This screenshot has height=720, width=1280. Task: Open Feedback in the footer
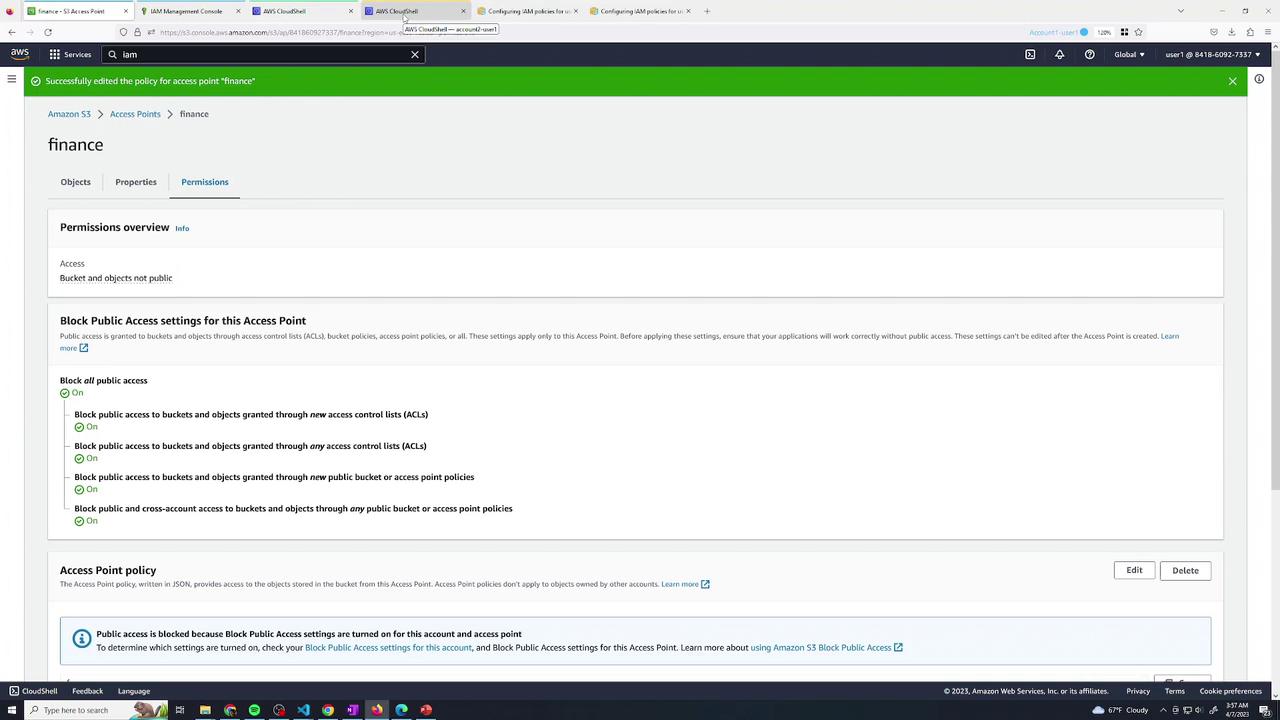pyautogui.click(x=87, y=691)
